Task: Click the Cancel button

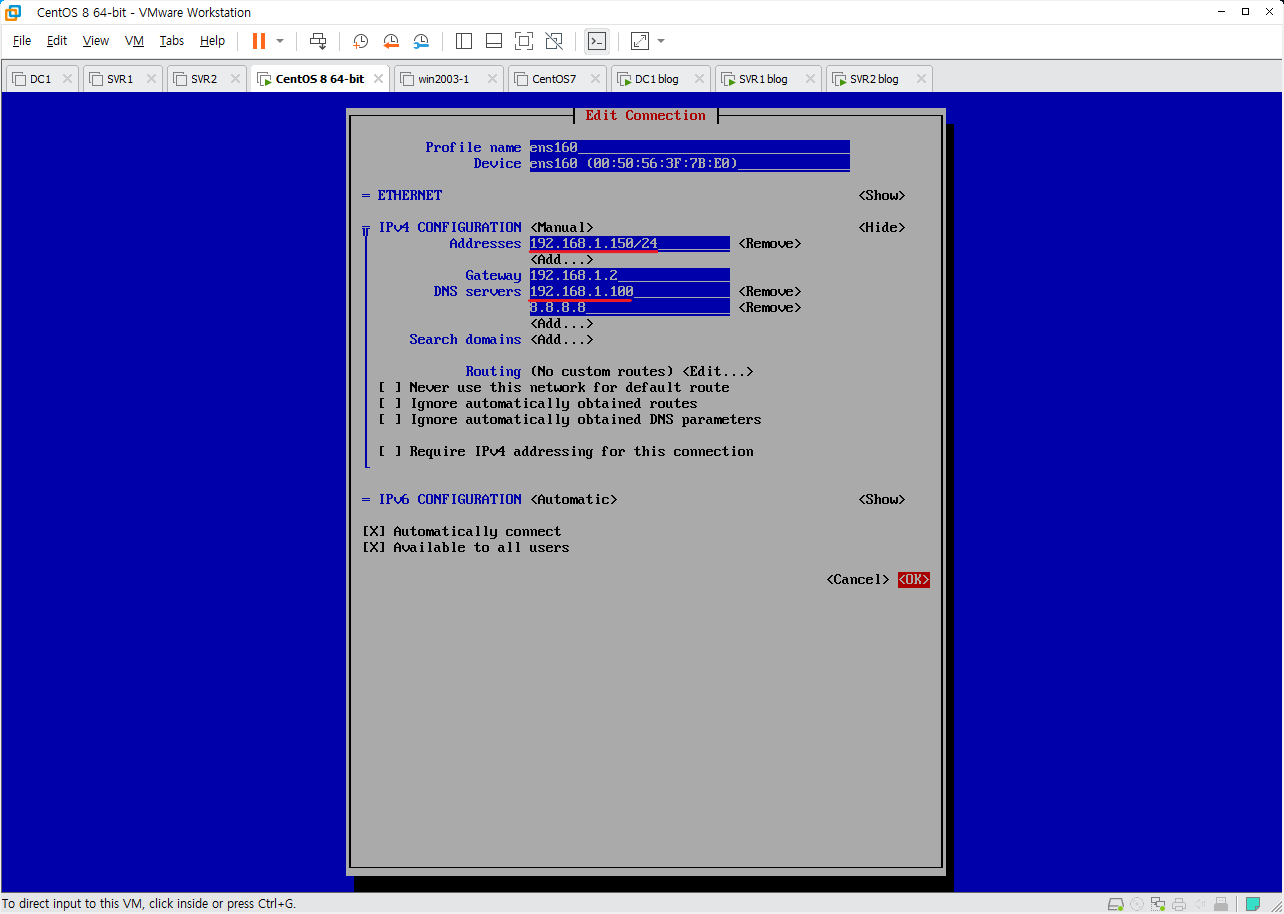Action: click(x=857, y=580)
